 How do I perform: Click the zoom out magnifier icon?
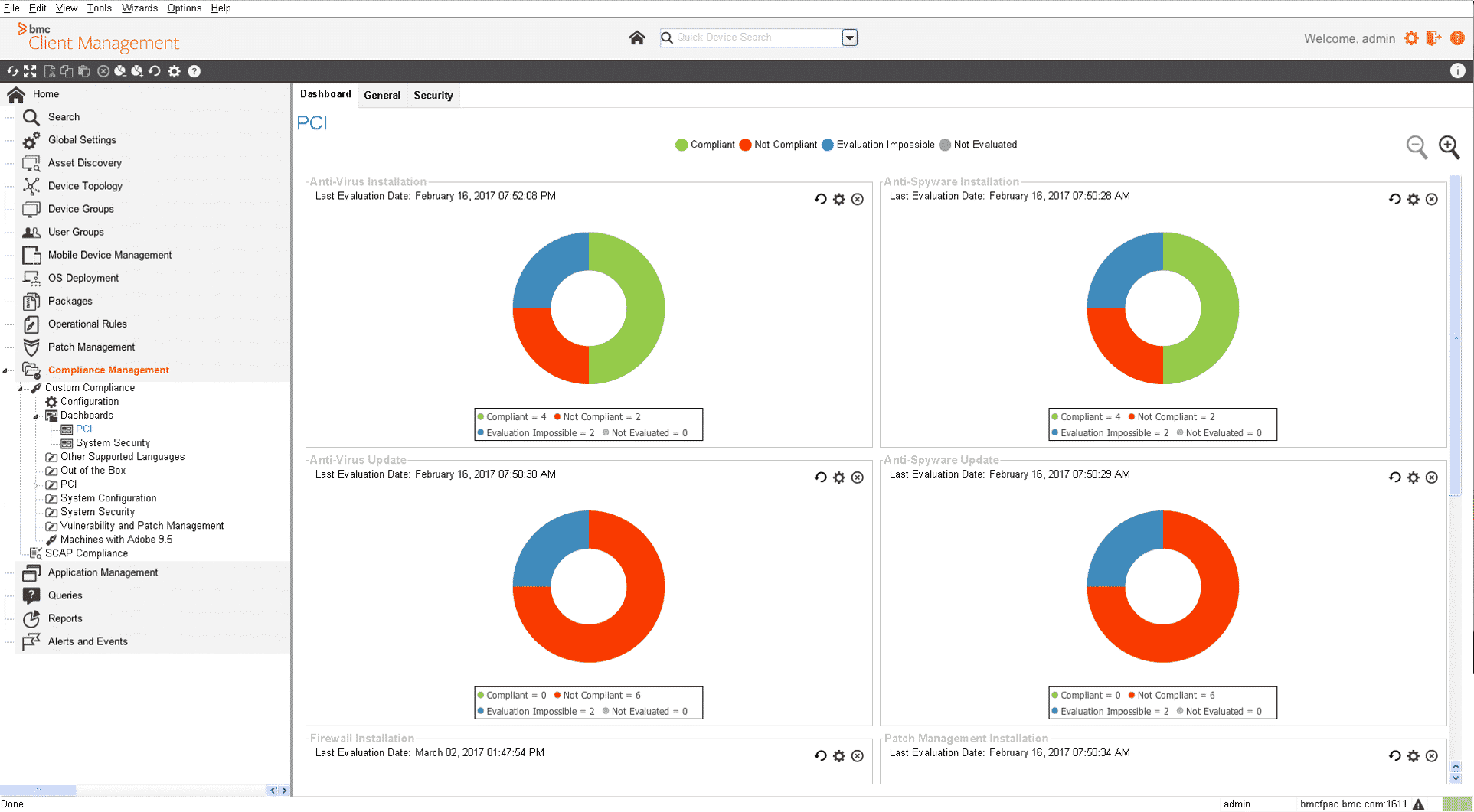tap(1417, 147)
